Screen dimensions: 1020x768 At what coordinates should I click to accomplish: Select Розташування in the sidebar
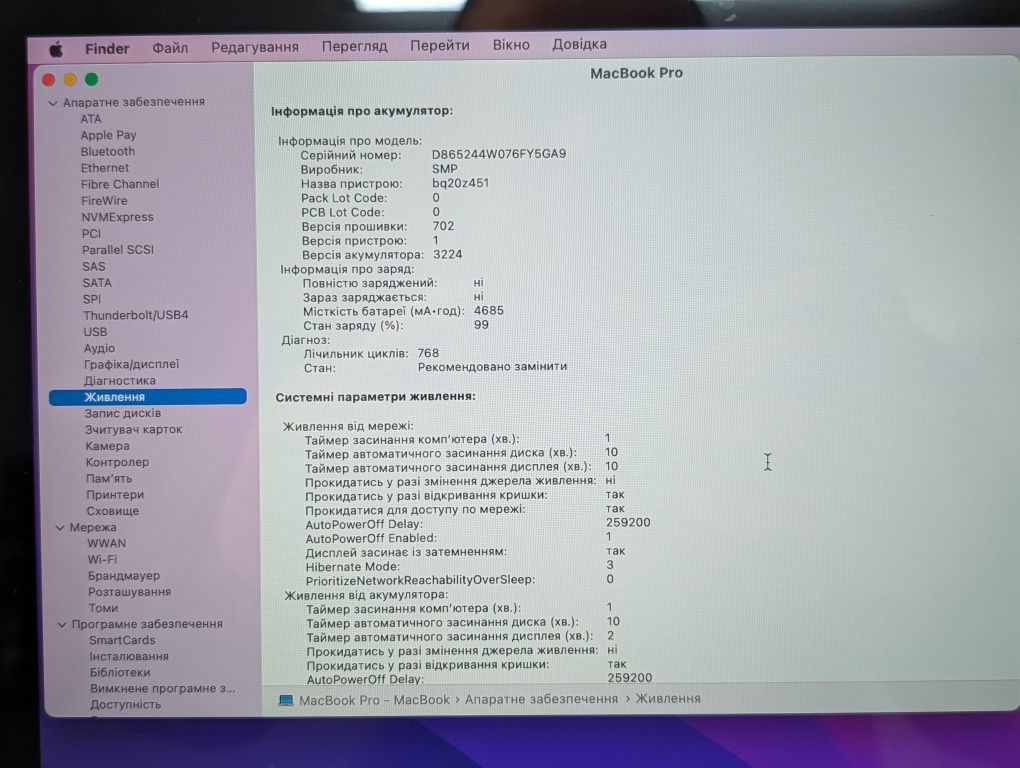(129, 592)
